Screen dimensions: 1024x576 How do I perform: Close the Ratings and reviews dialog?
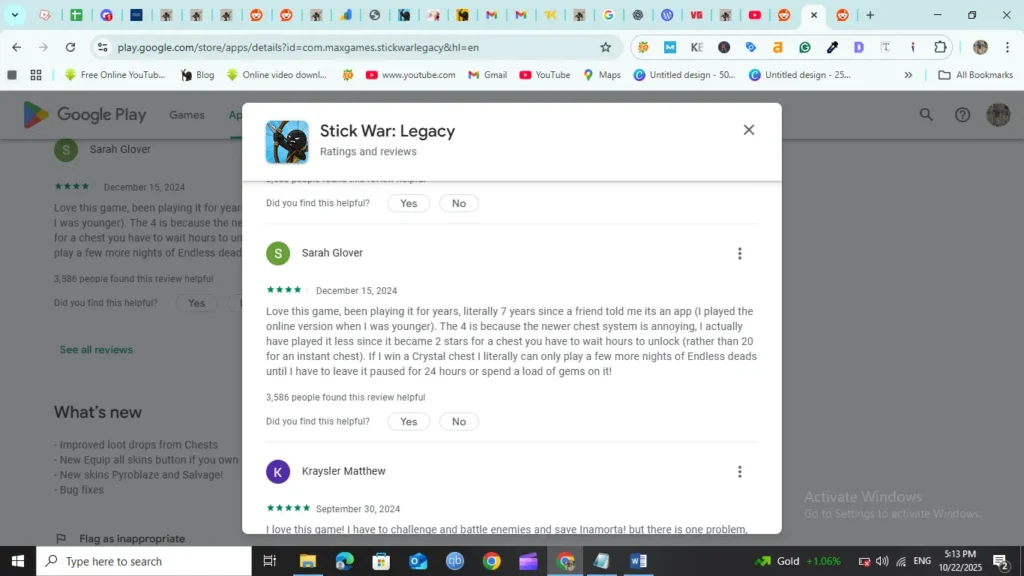(x=748, y=130)
